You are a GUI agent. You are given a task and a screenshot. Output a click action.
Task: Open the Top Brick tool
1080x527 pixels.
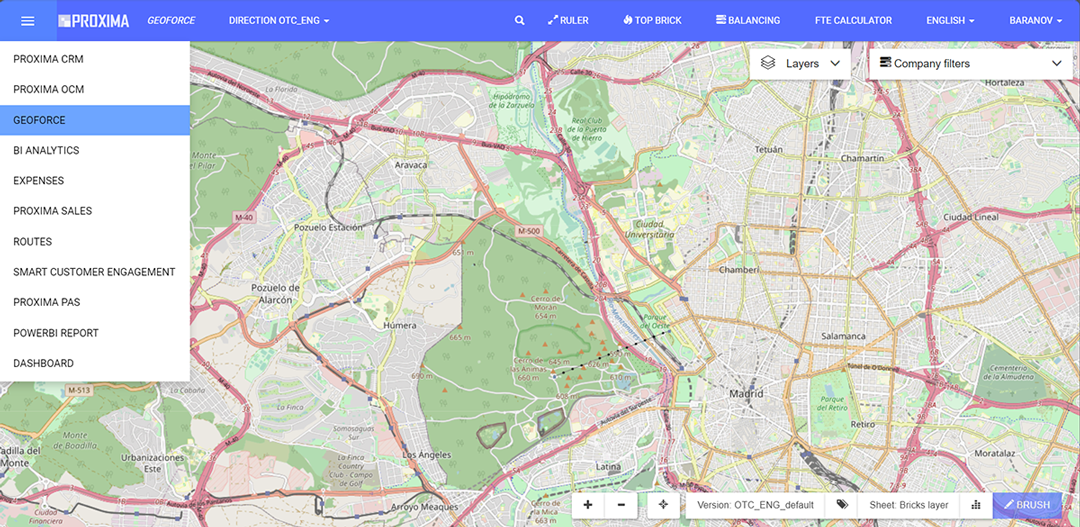point(652,21)
